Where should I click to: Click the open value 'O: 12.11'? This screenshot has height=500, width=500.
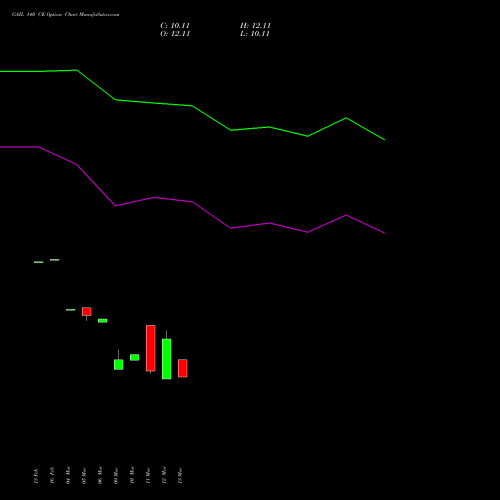click(x=175, y=34)
